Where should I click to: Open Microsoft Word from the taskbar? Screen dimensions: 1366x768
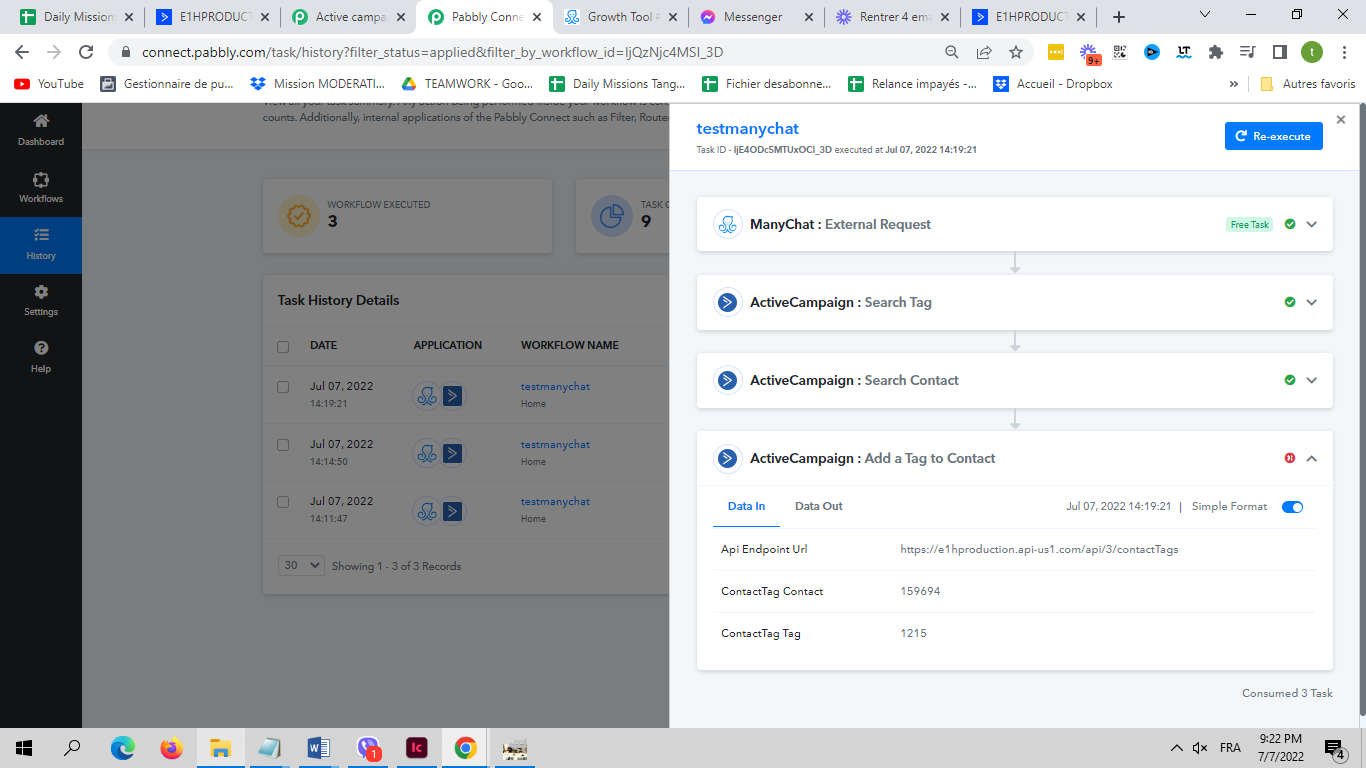318,747
